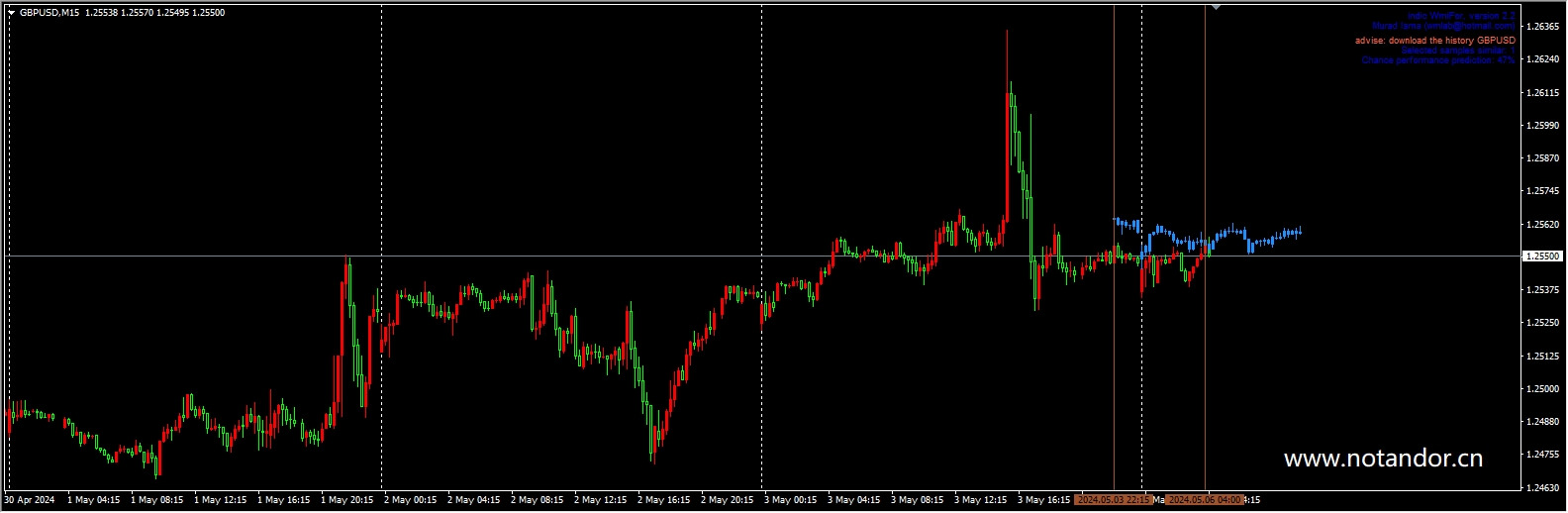
Task: Select the GBPUSD,M15 symbol title text
Action: coord(49,13)
